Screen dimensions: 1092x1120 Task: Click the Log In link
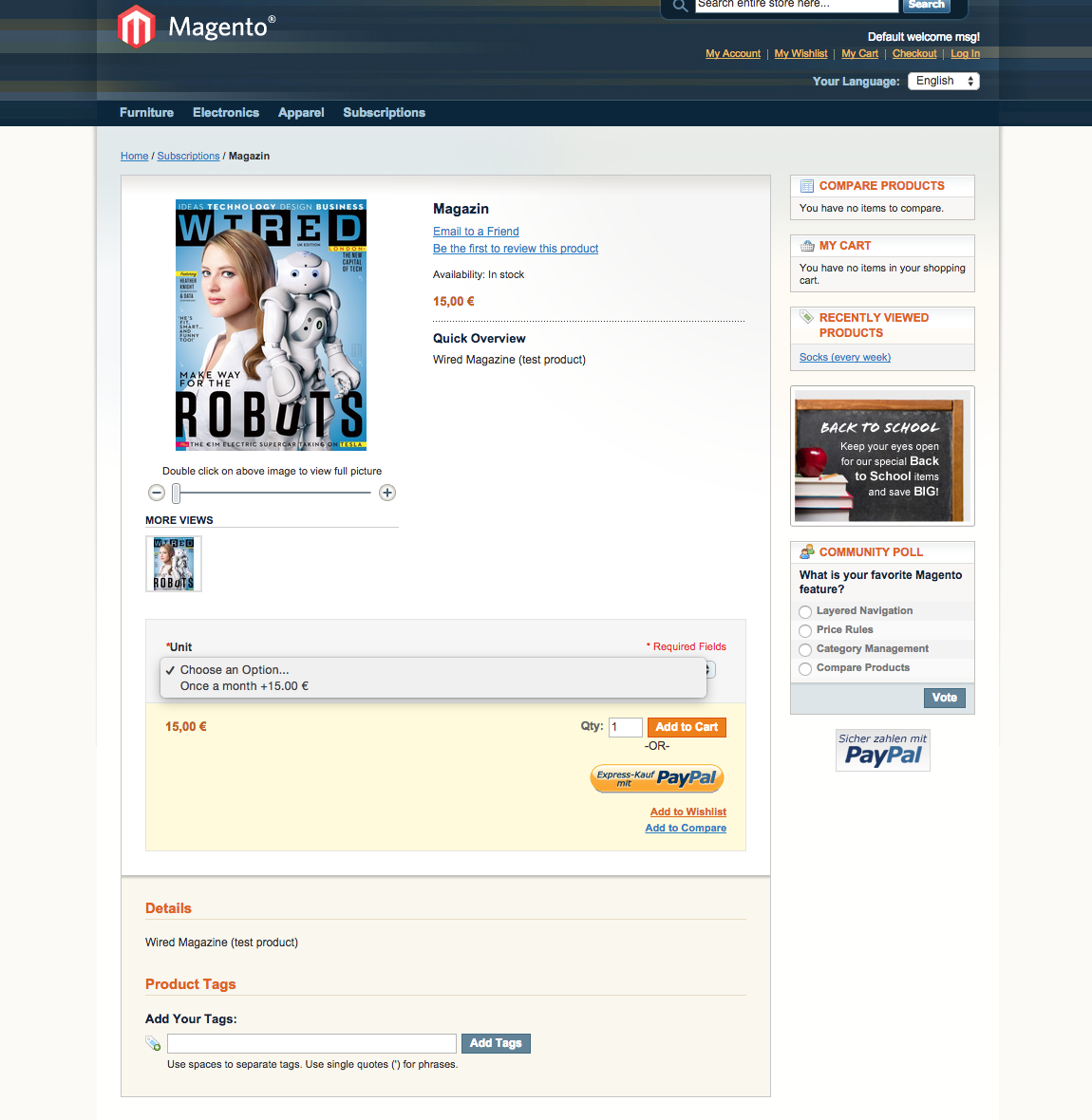[965, 53]
